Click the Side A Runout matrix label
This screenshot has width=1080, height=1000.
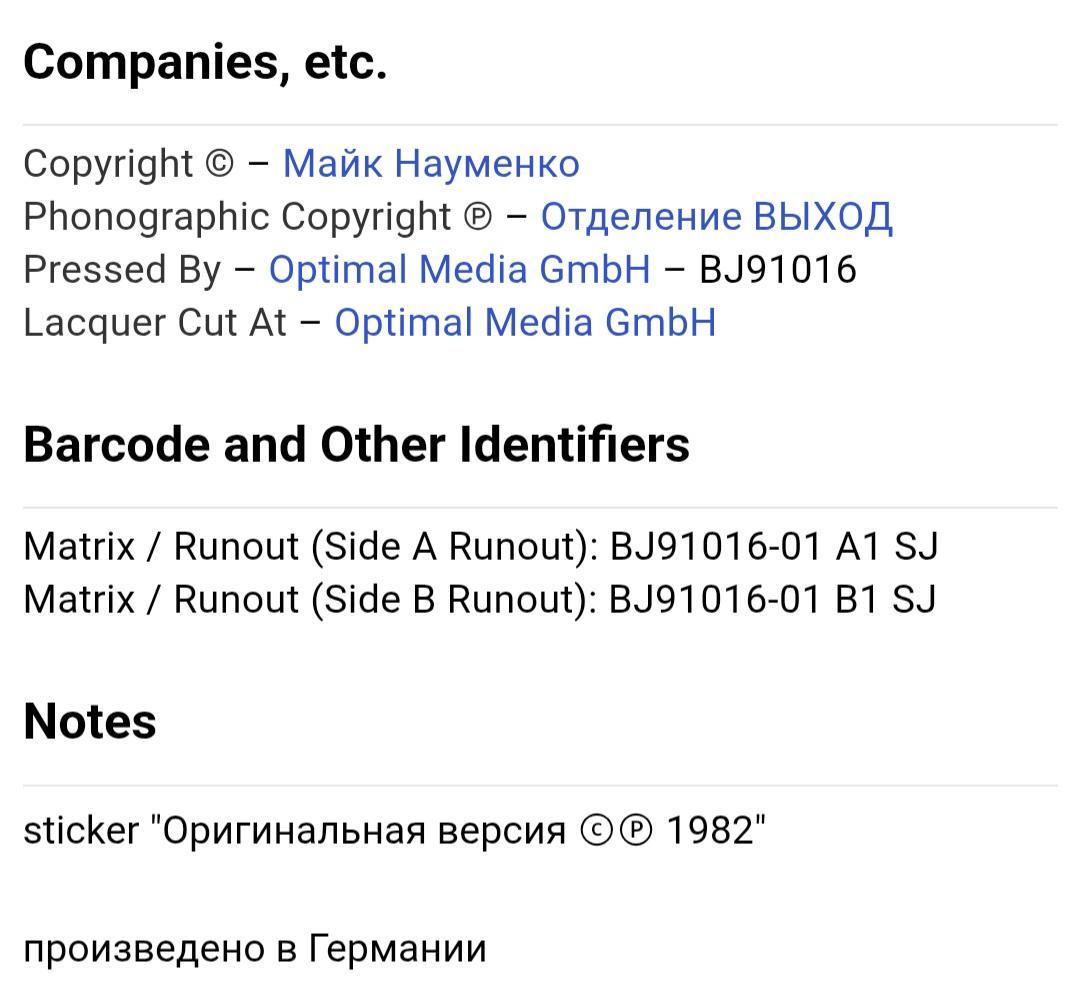[311, 547]
